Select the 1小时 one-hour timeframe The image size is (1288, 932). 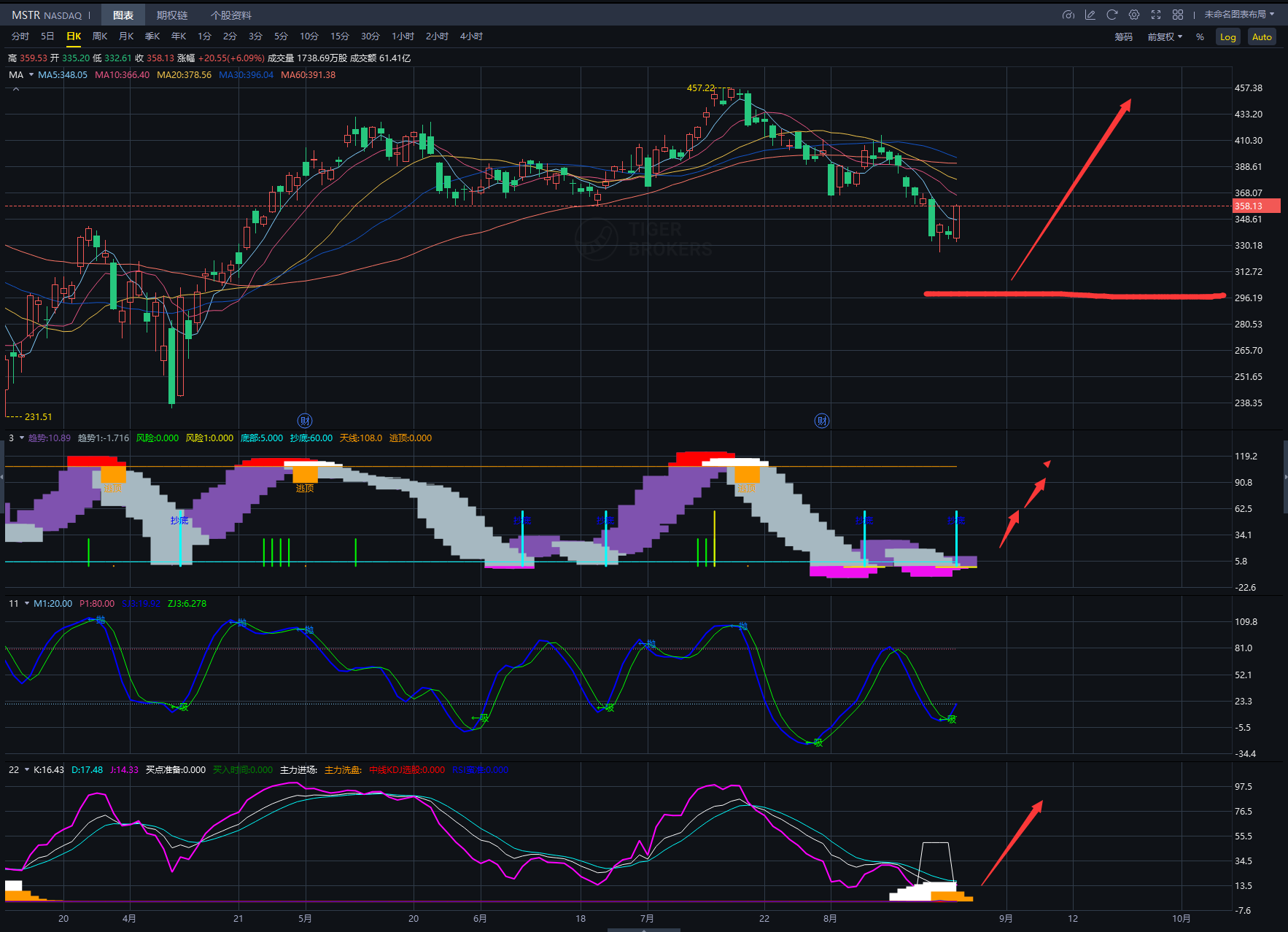403,36
